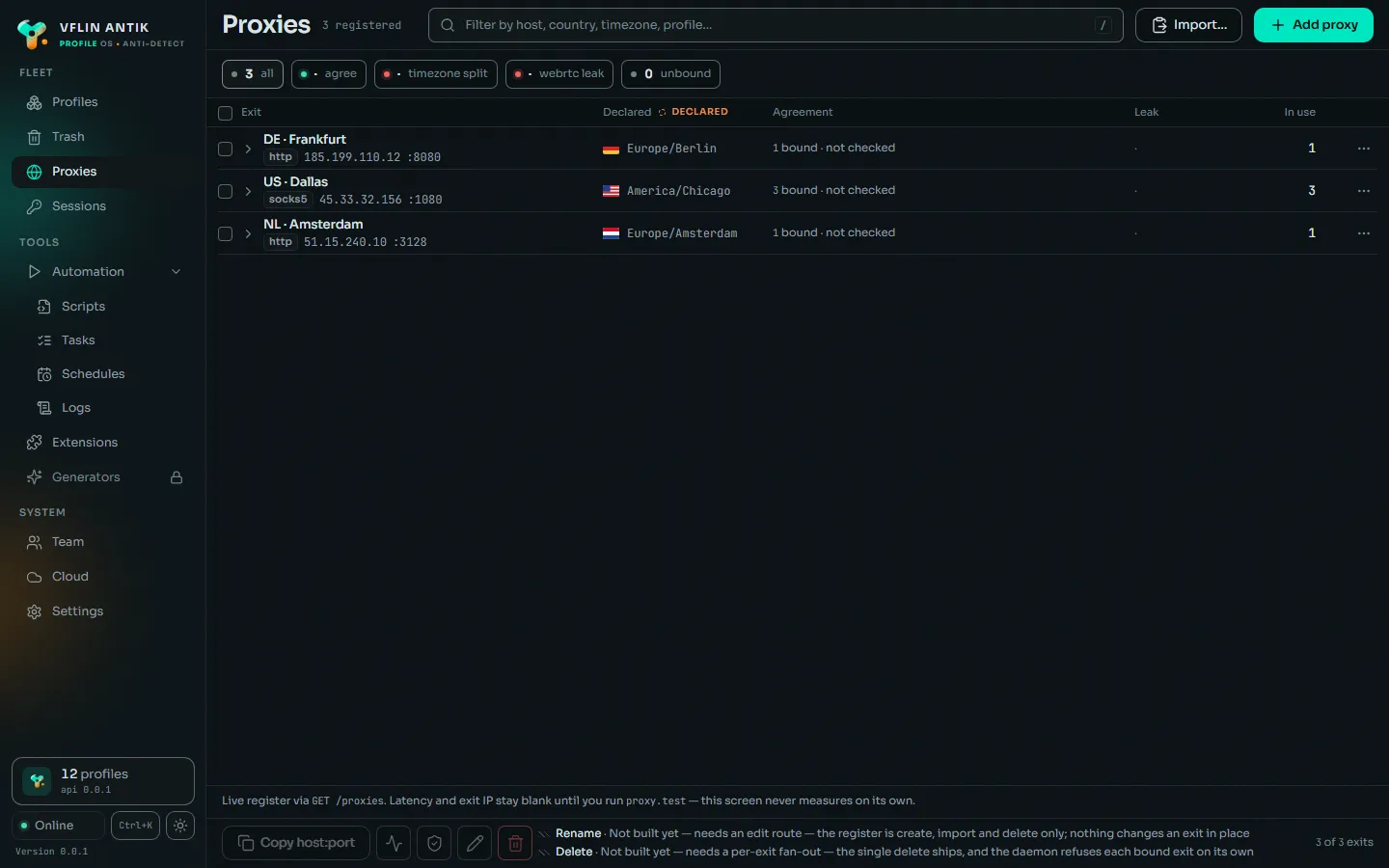Click the Automation play icon

click(x=35, y=272)
